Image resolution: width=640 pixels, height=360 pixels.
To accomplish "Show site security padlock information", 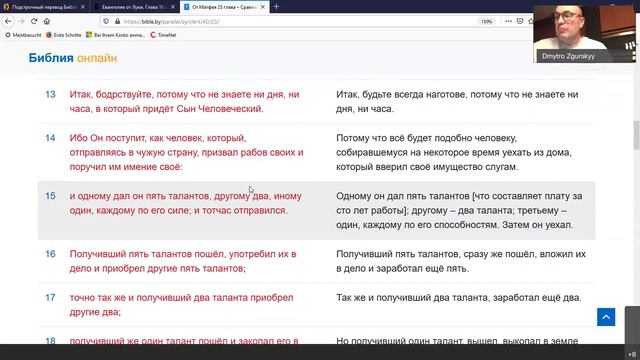I will point(117,21).
